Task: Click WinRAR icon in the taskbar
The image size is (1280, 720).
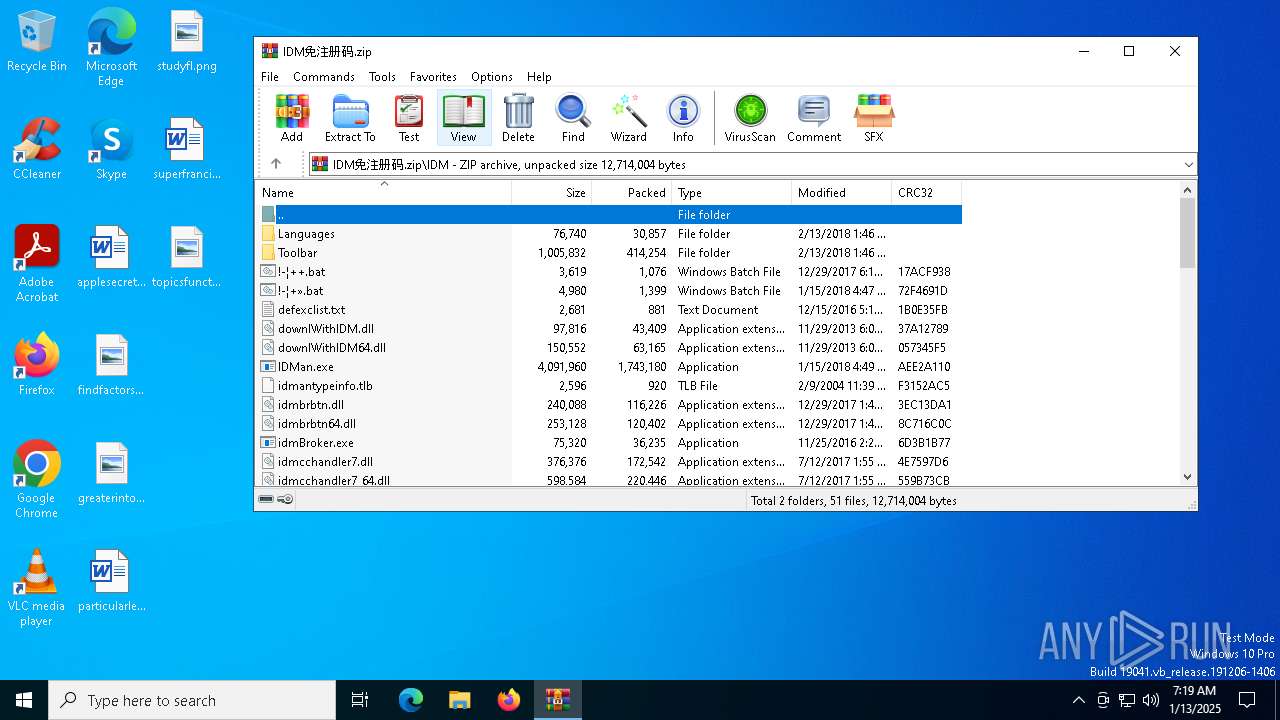Action: [557, 700]
